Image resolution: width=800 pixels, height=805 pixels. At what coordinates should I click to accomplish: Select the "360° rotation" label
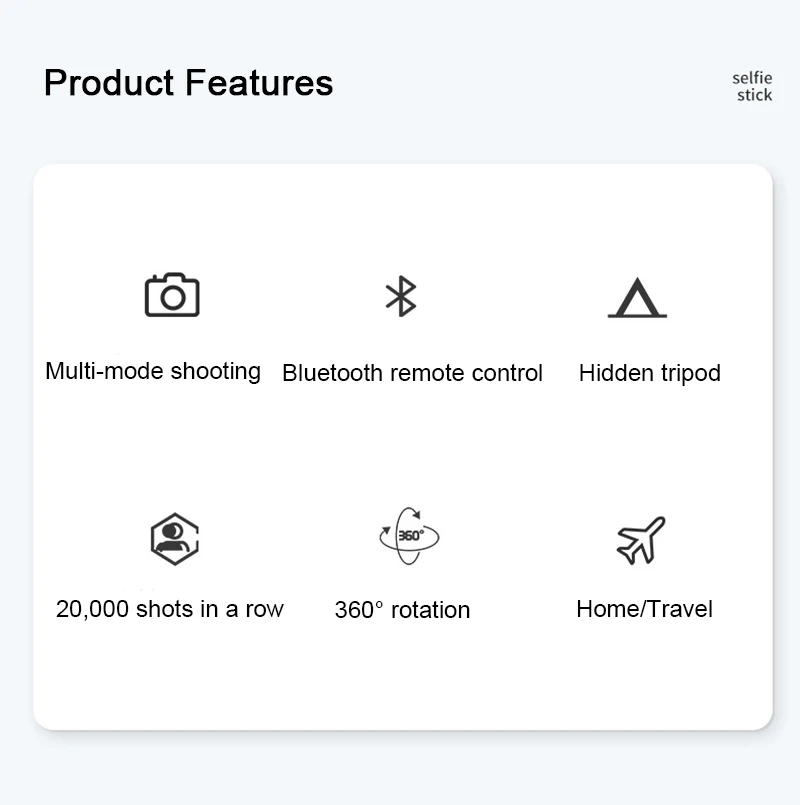(x=402, y=610)
